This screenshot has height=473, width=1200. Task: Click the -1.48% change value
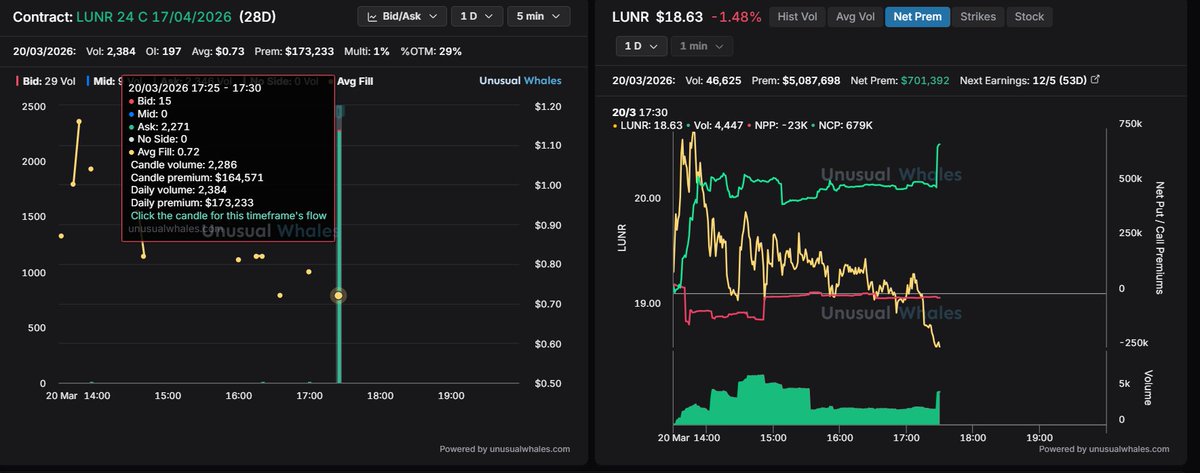pyautogui.click(x=735, y=17)
